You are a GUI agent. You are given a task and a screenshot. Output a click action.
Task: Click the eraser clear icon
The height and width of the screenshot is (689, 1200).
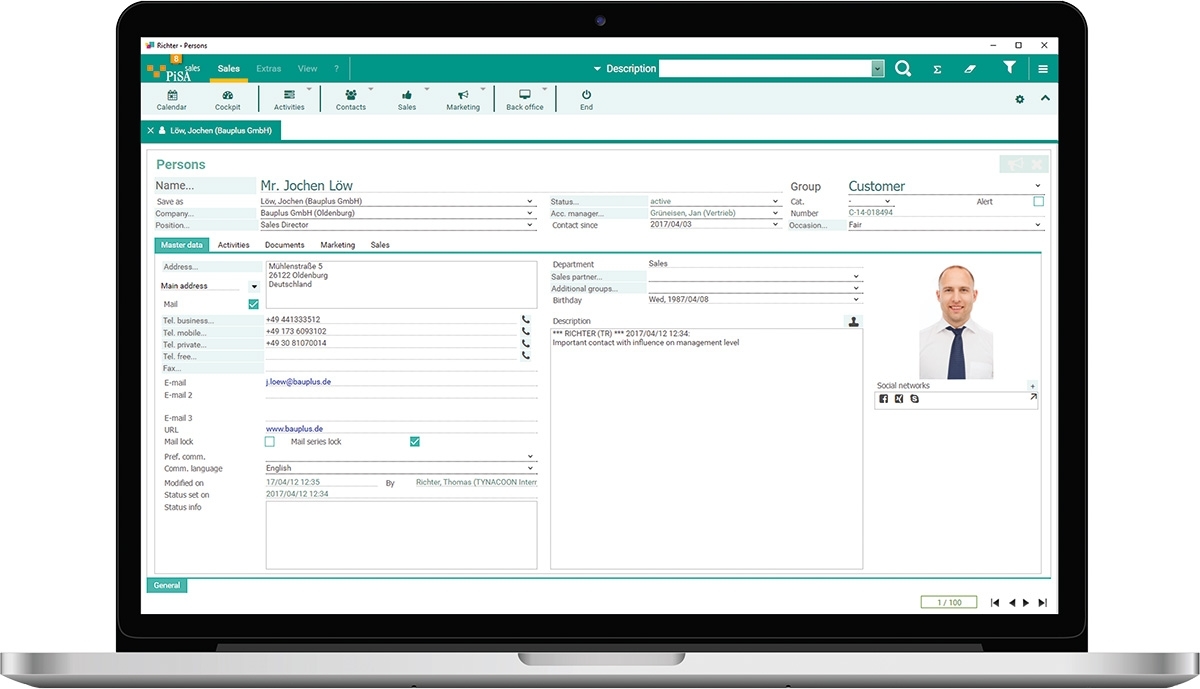[x=969, y=69]
